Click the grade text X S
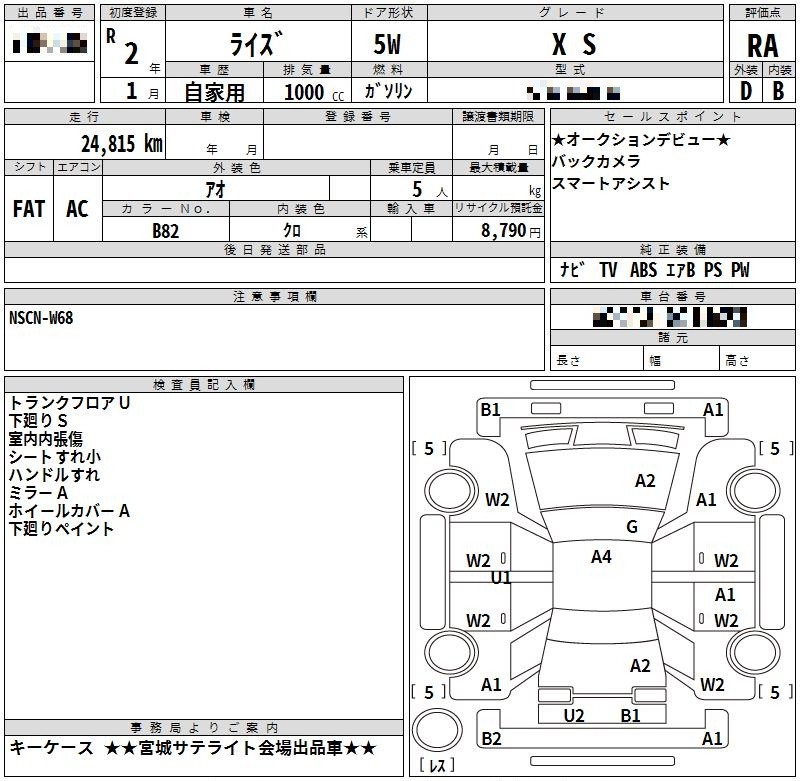 [574, 44]
